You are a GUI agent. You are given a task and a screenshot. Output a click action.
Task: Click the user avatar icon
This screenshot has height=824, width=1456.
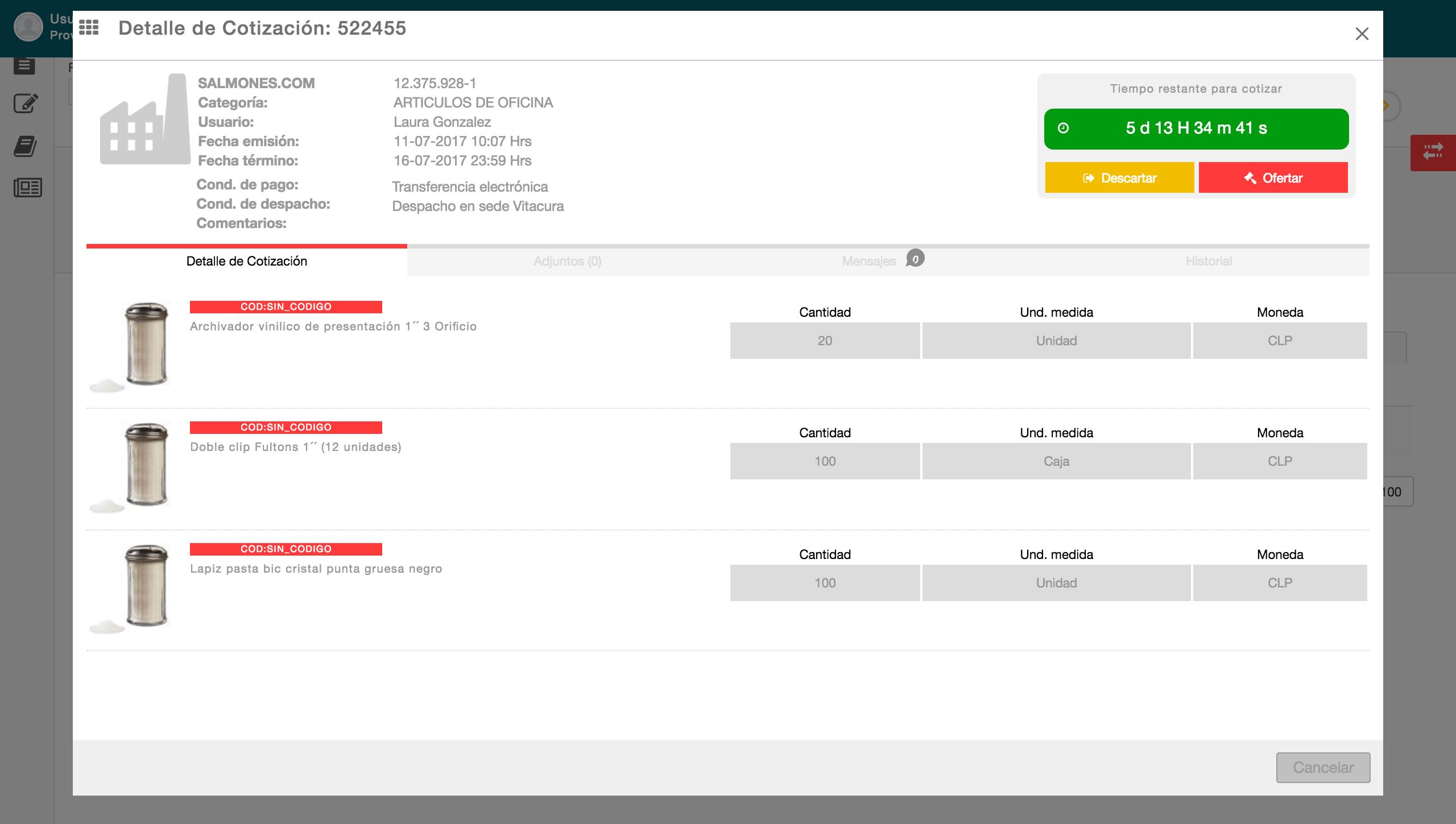click(28, 27)
